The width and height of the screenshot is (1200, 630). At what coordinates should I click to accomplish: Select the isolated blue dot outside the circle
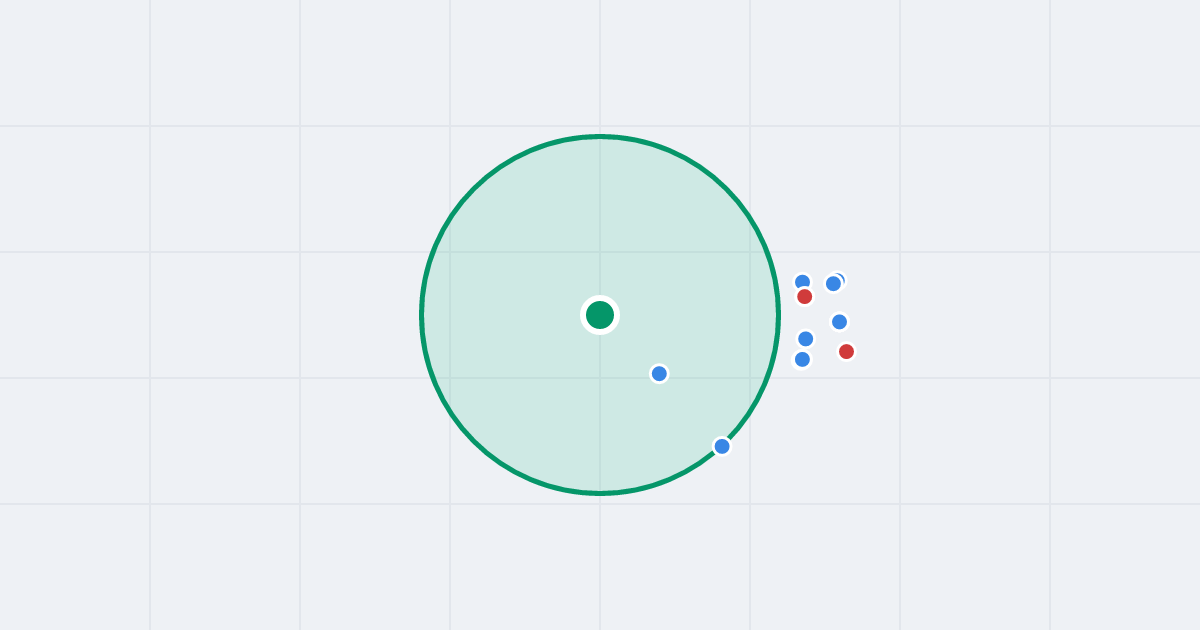pos(839,321)
